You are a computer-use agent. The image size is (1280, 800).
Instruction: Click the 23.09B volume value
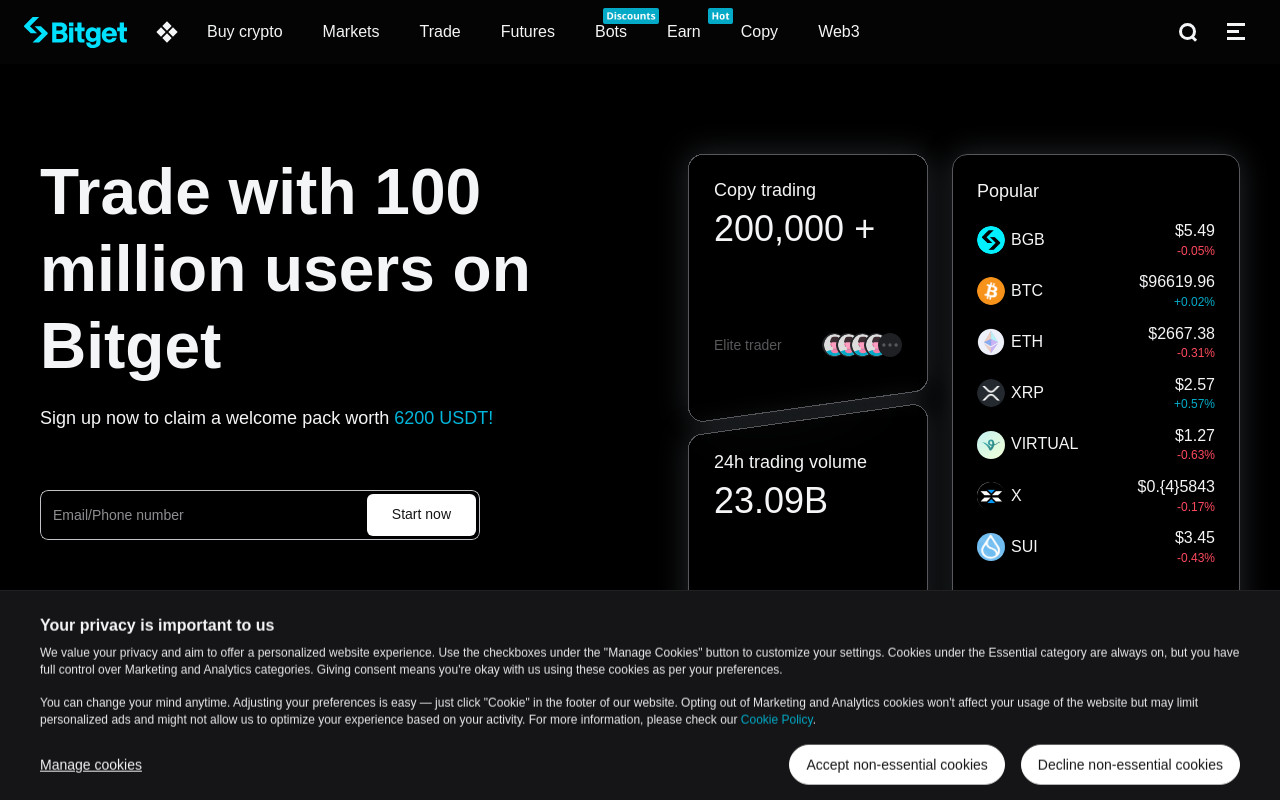point(771,501)
